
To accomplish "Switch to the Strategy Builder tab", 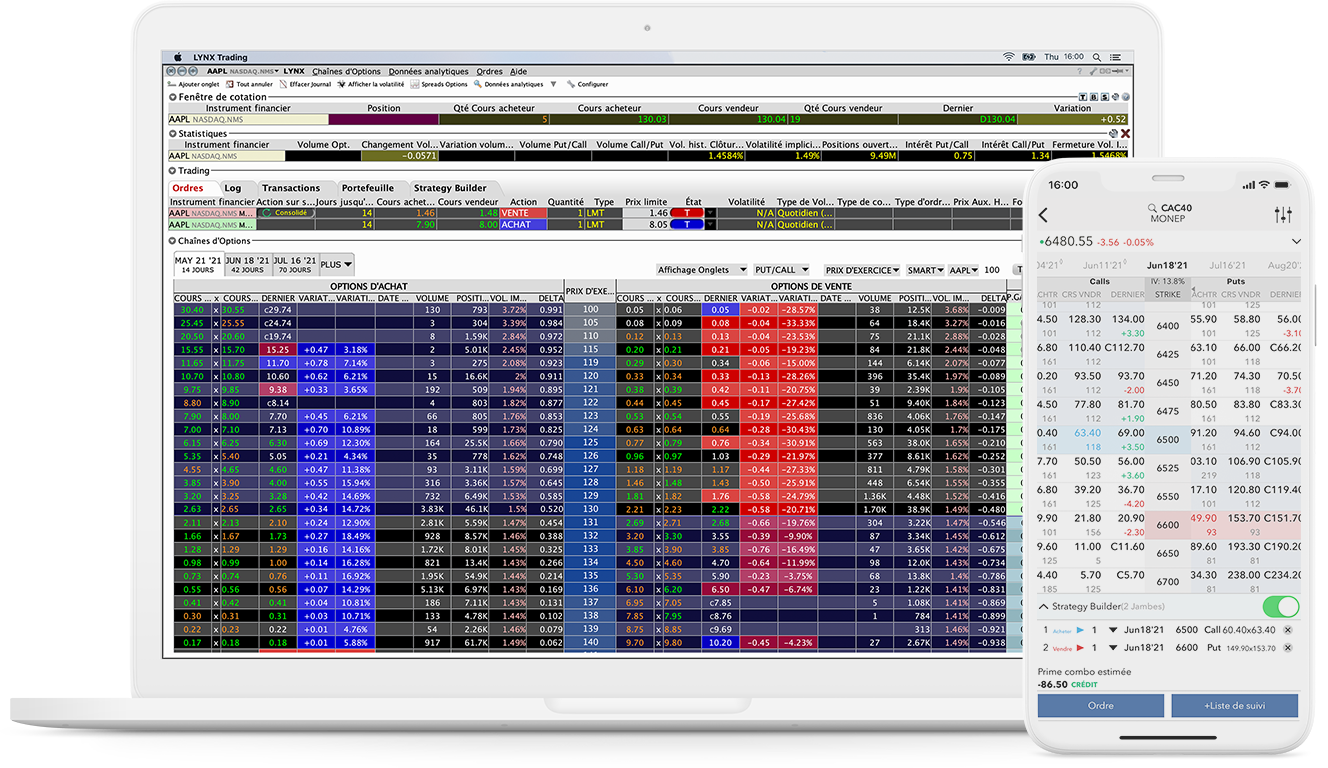I will (450, 188).
